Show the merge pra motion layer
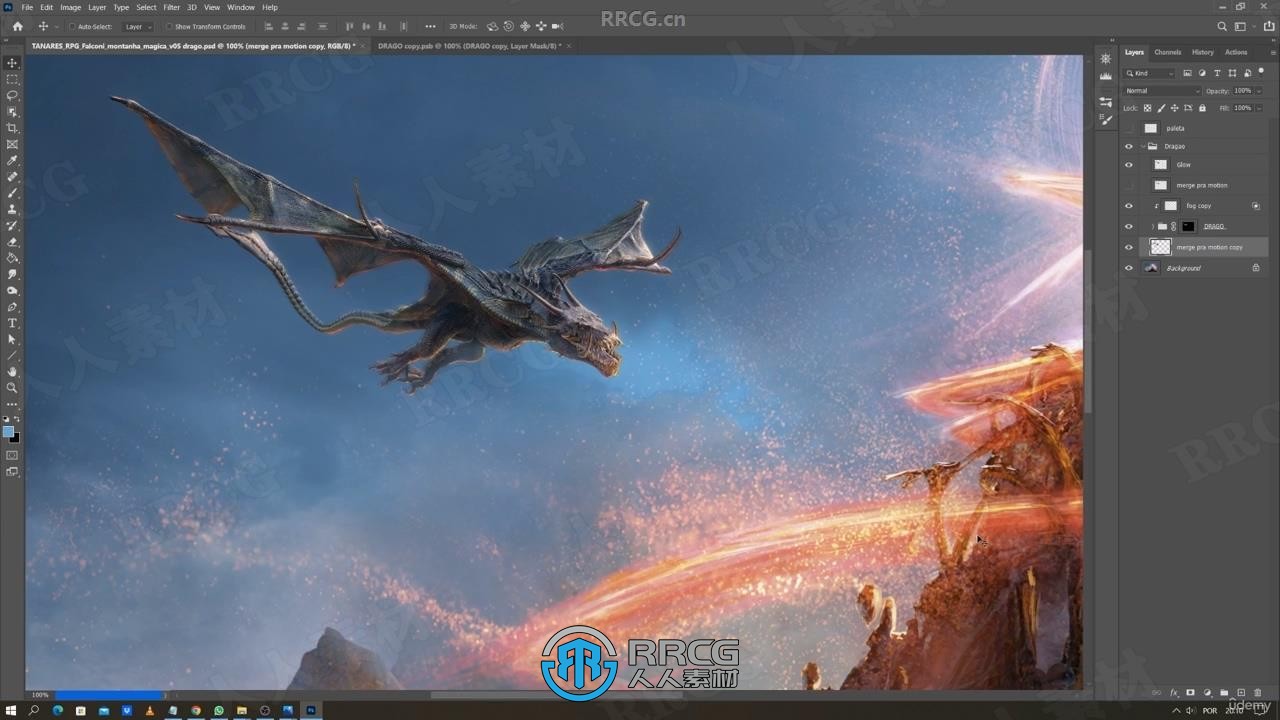Viewport: 1280px width, 720px height. [x=1129, y=185]
